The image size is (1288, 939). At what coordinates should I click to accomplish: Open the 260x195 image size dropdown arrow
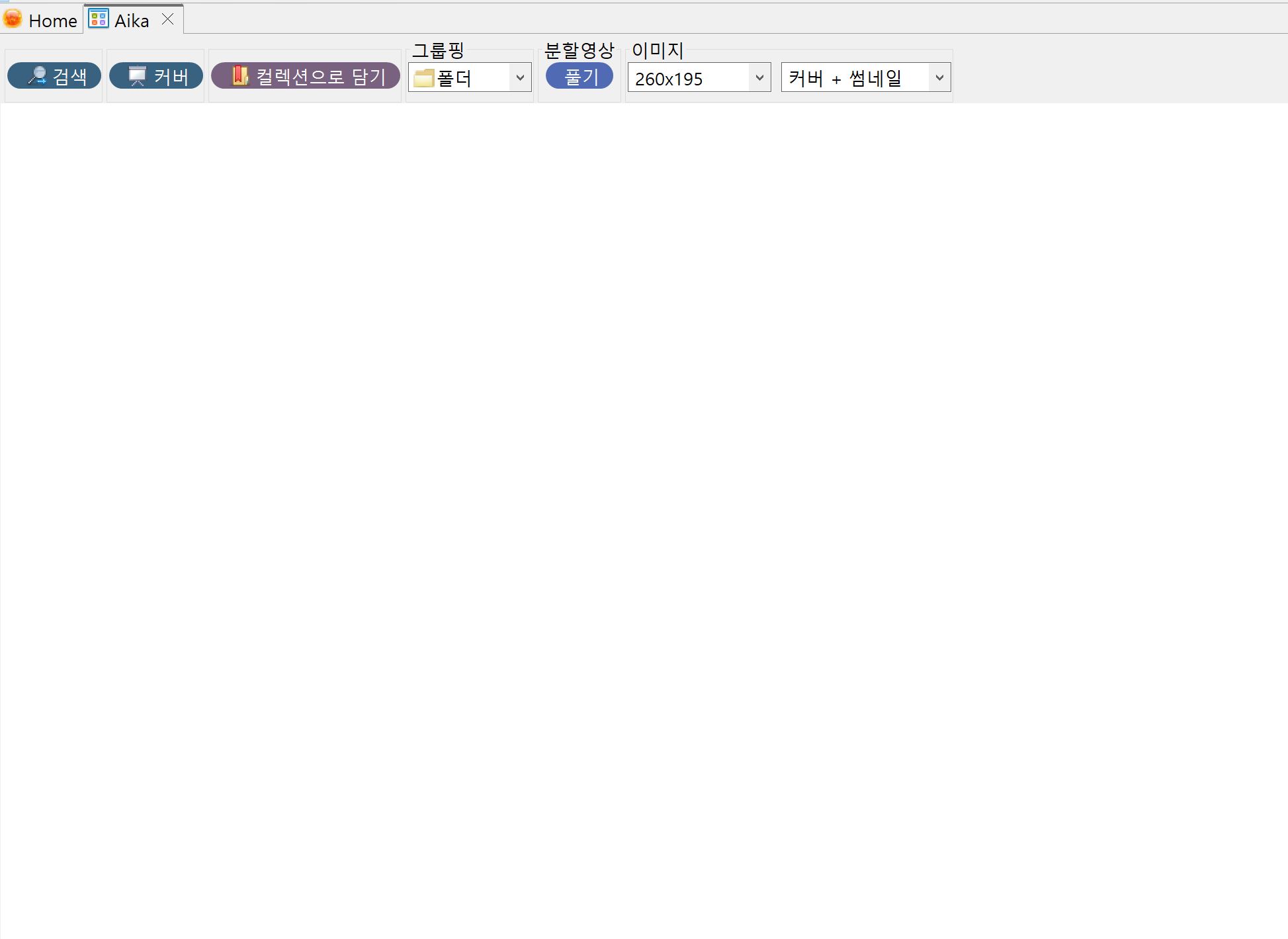click(759, 78)
